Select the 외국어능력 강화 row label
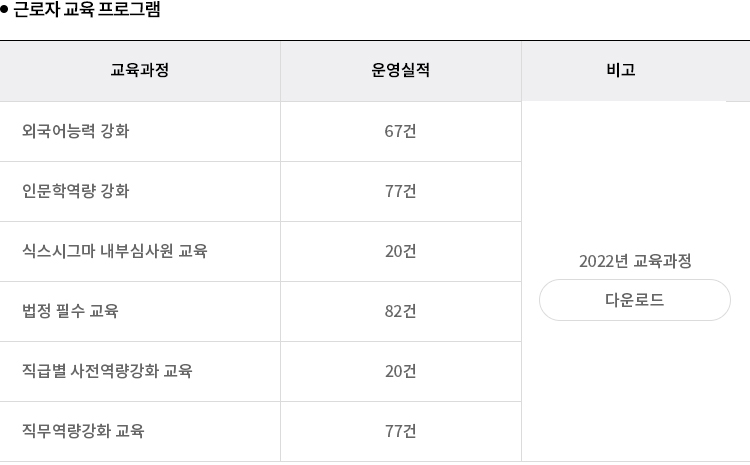Image resolution: width=750 pixels, height=465 pixels. pos(75,131)
